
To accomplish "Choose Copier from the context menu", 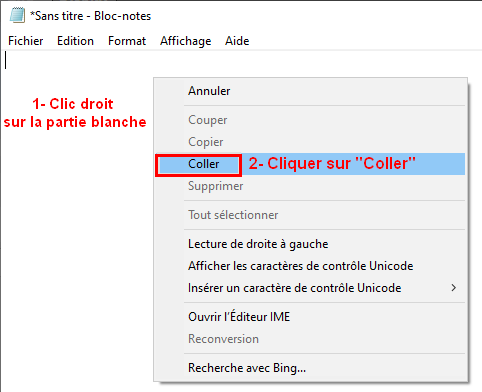I will [310, 142].
